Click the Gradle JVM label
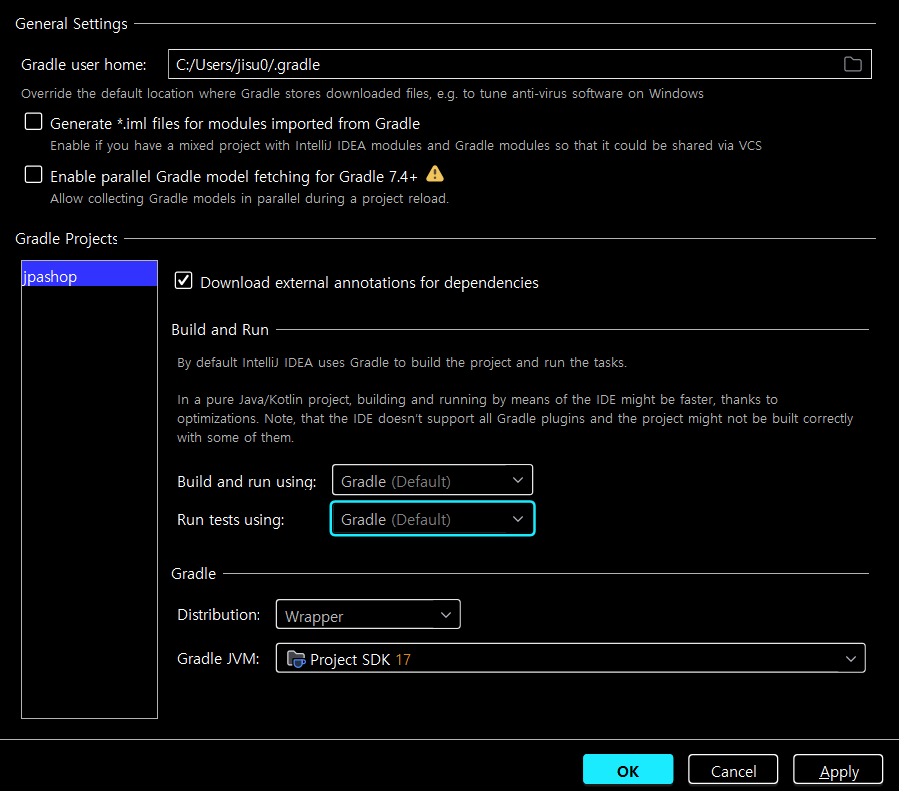Image resolution: width=899 pixels, height=791 pixels. 218,659
